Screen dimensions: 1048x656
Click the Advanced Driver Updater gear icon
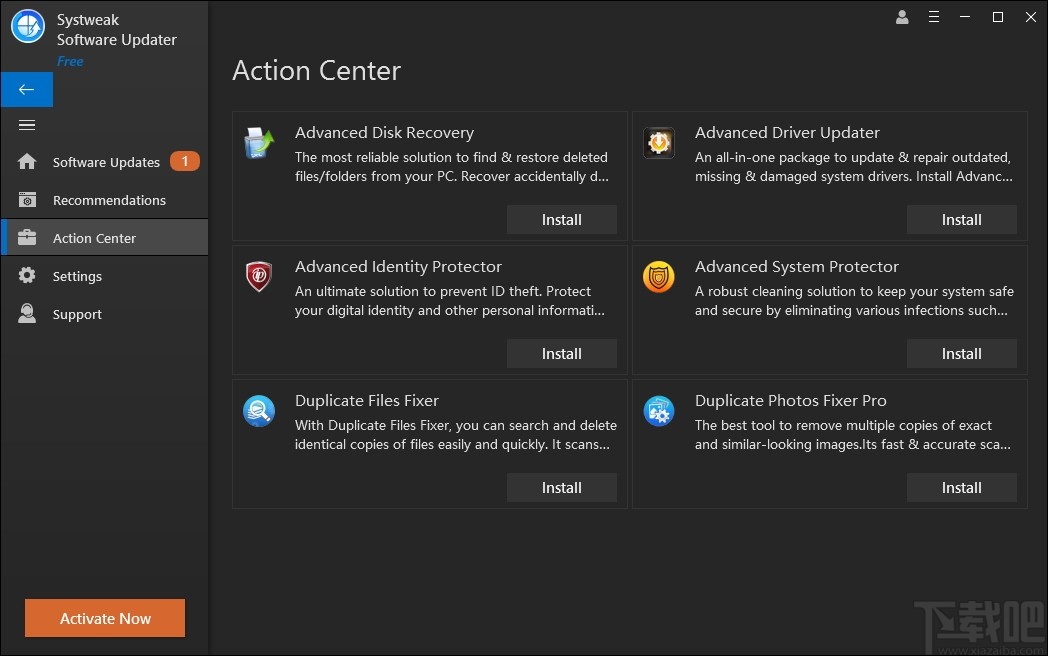tap(659, 142)
